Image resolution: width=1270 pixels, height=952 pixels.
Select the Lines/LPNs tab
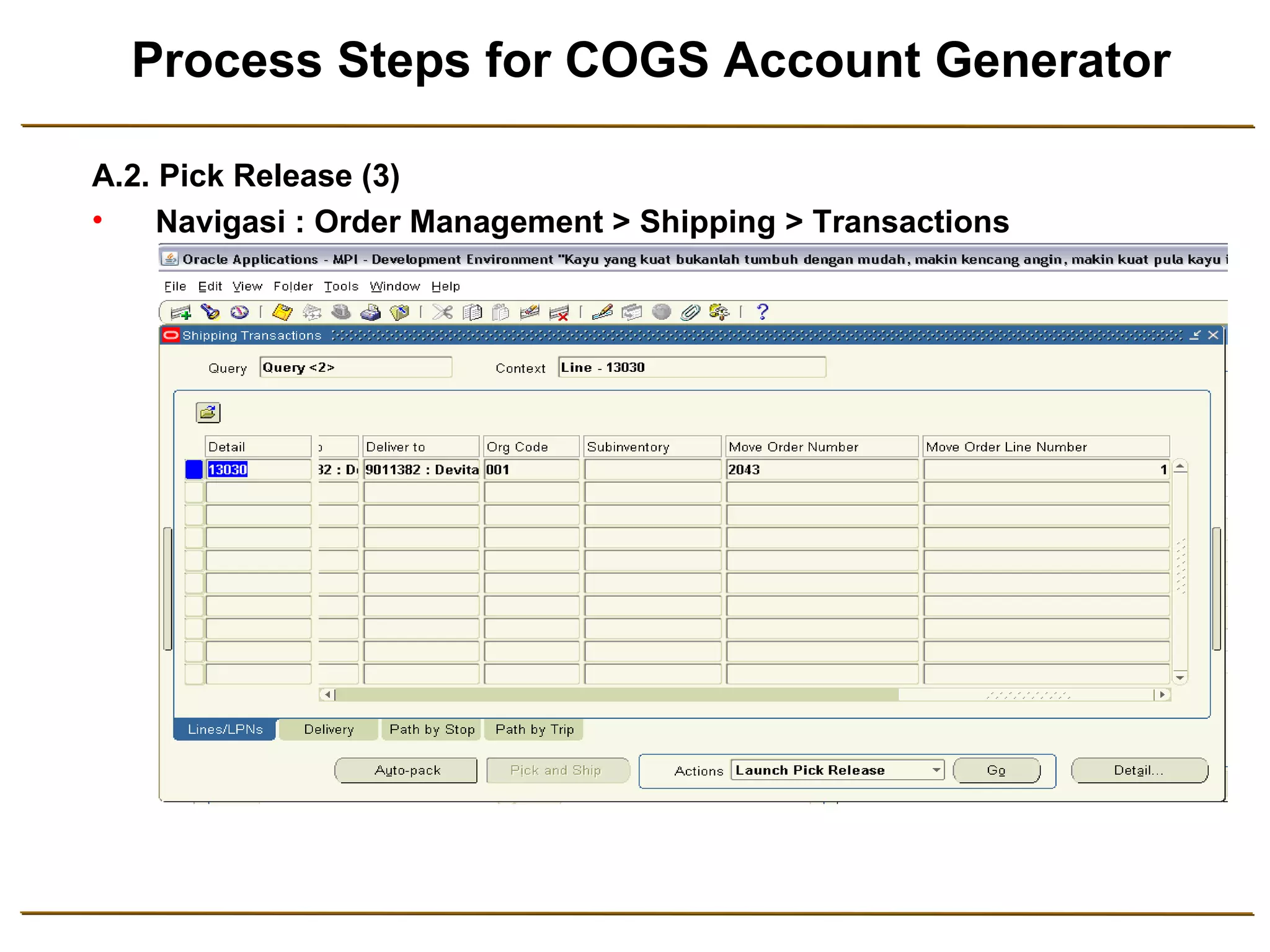tap(225, 729)
